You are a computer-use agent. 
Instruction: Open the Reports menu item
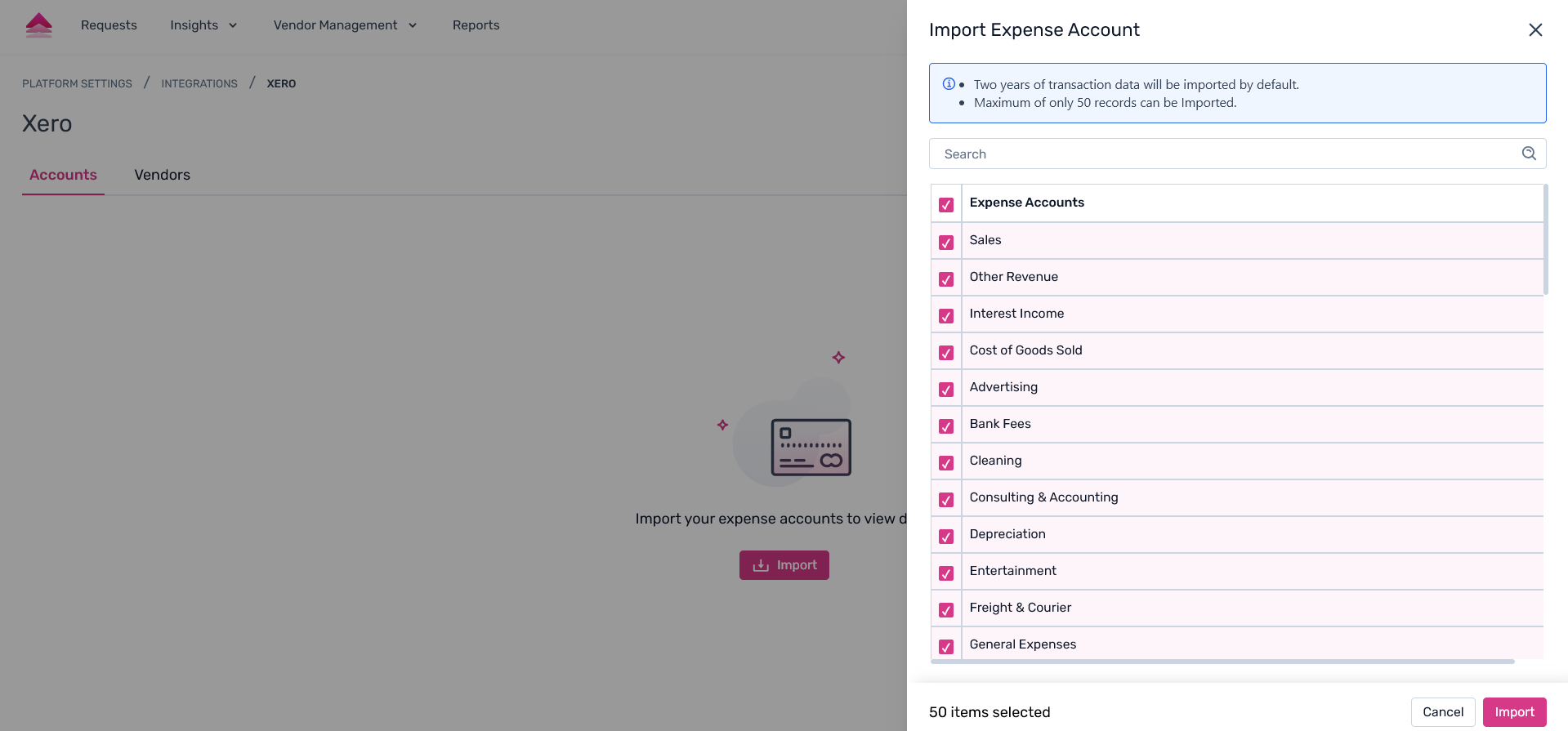coord(476,25)
